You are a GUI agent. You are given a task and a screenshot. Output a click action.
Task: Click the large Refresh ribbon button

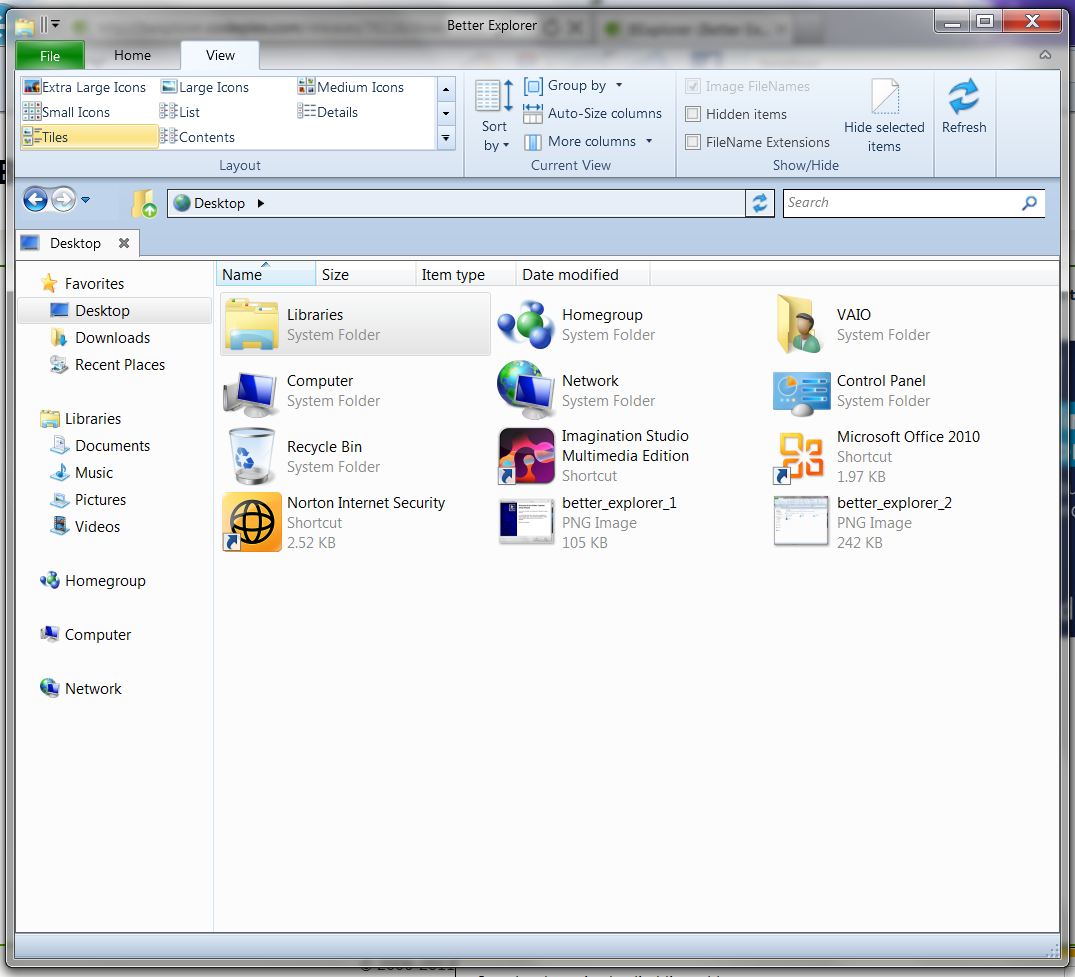pyautogui.click(x=963, y=107)
